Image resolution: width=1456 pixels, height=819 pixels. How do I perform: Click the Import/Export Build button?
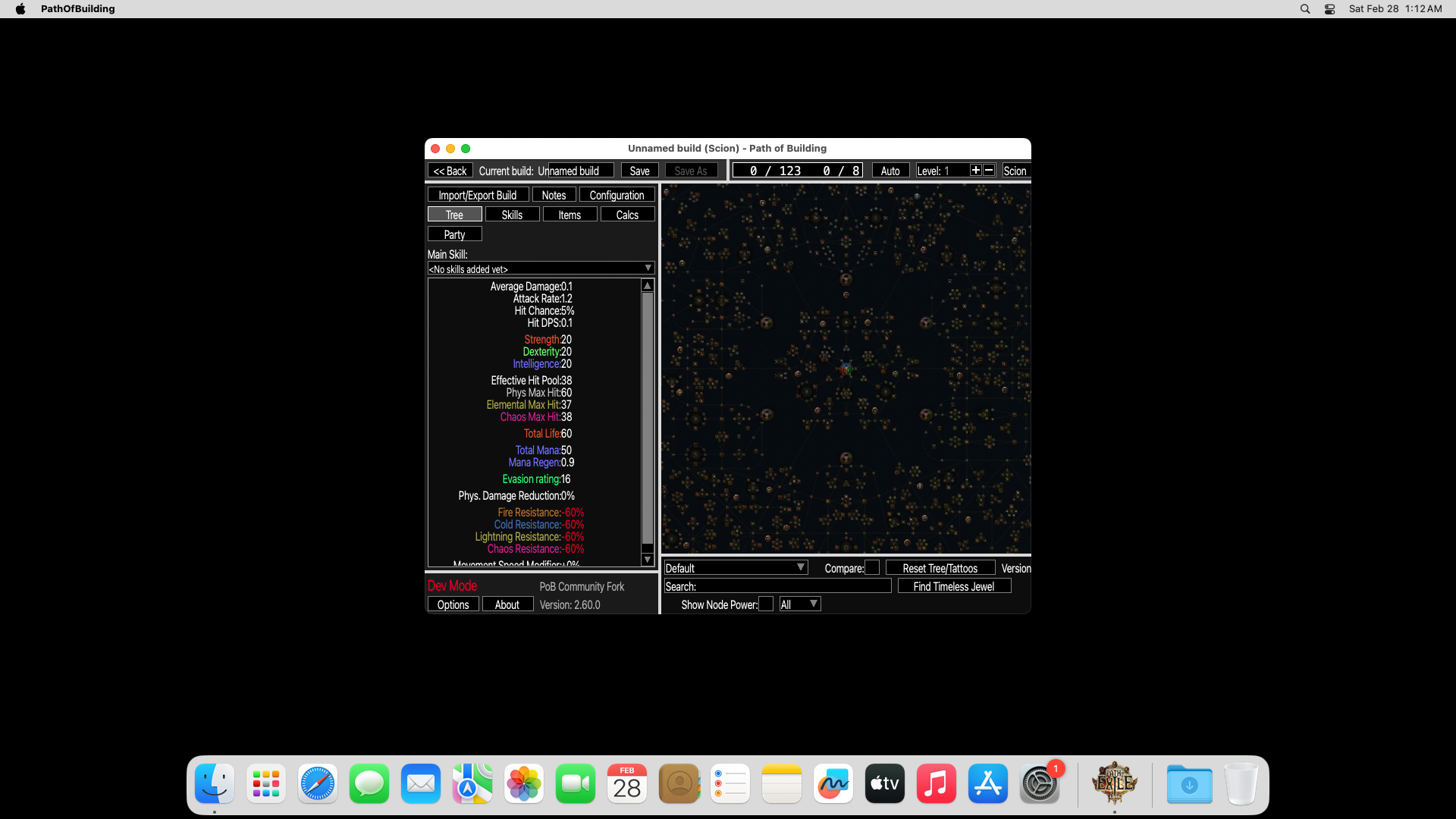pos(478,195)
